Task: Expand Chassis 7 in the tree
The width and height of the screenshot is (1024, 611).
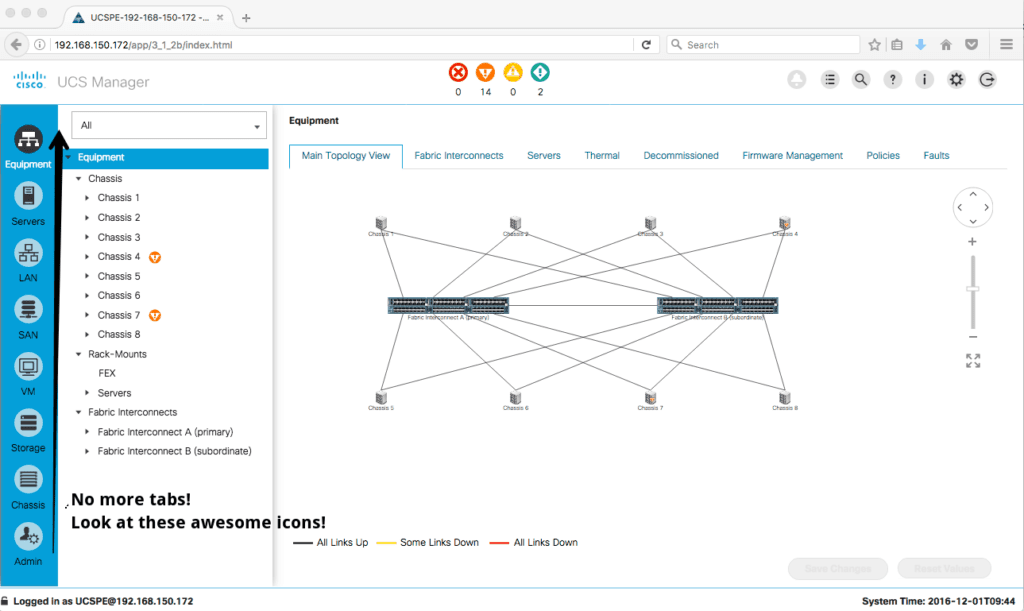Action: click(87, 315)
